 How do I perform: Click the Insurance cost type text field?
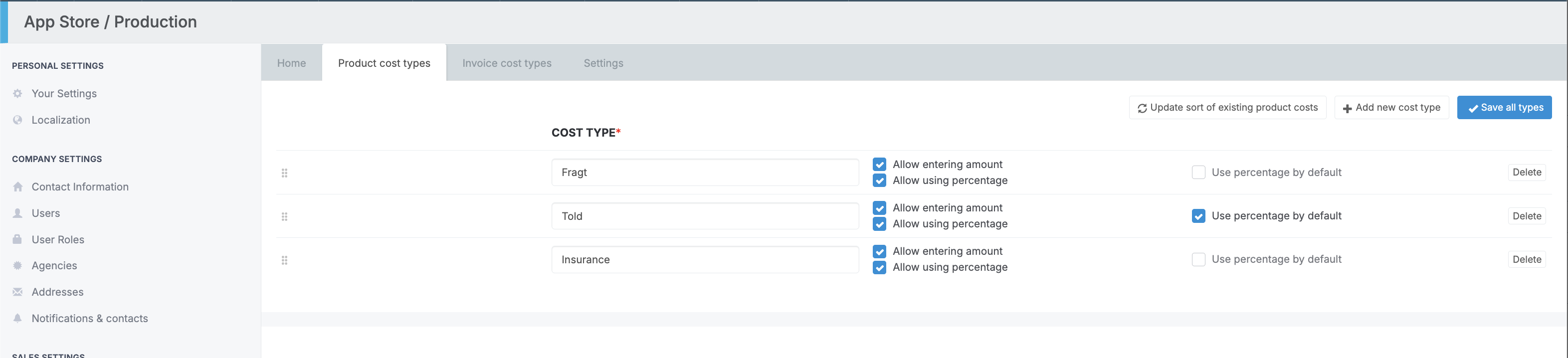[x=704, y=260]
